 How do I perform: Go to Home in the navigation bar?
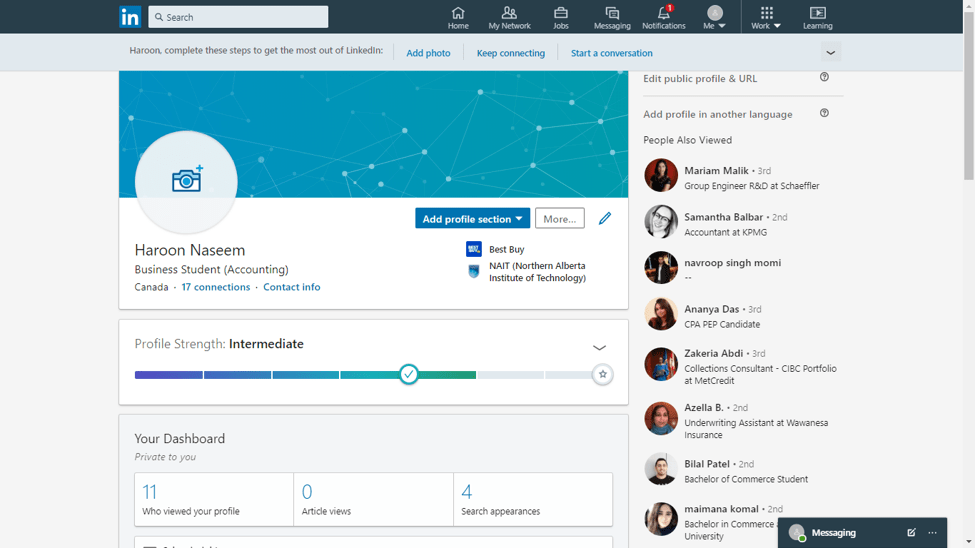coord(458,17)
